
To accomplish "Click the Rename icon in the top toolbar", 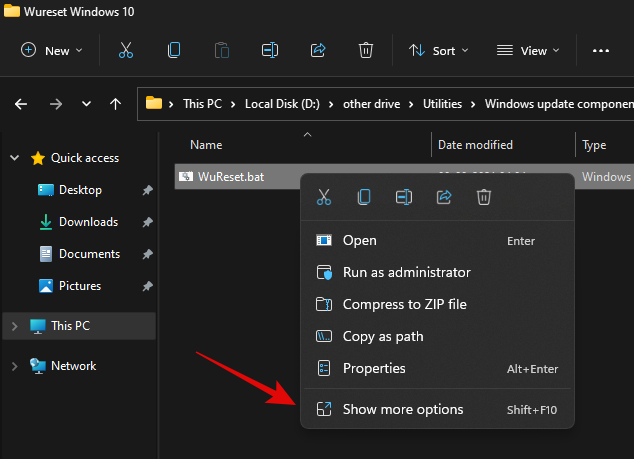I will pyautogui.click(x=269, y=50).
